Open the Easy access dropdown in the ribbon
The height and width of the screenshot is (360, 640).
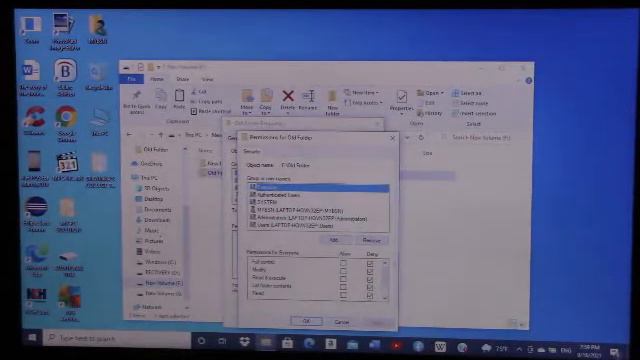click(363, 103)
